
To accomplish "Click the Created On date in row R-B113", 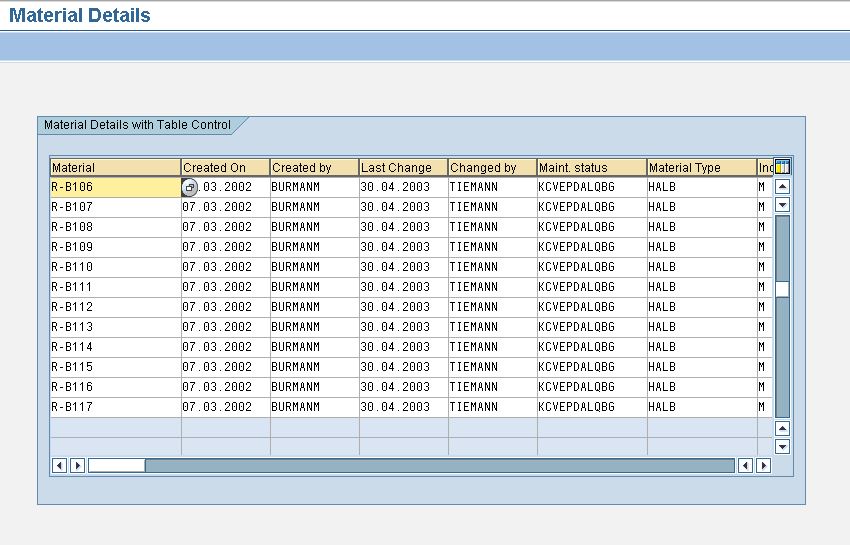I will point(226,327).
